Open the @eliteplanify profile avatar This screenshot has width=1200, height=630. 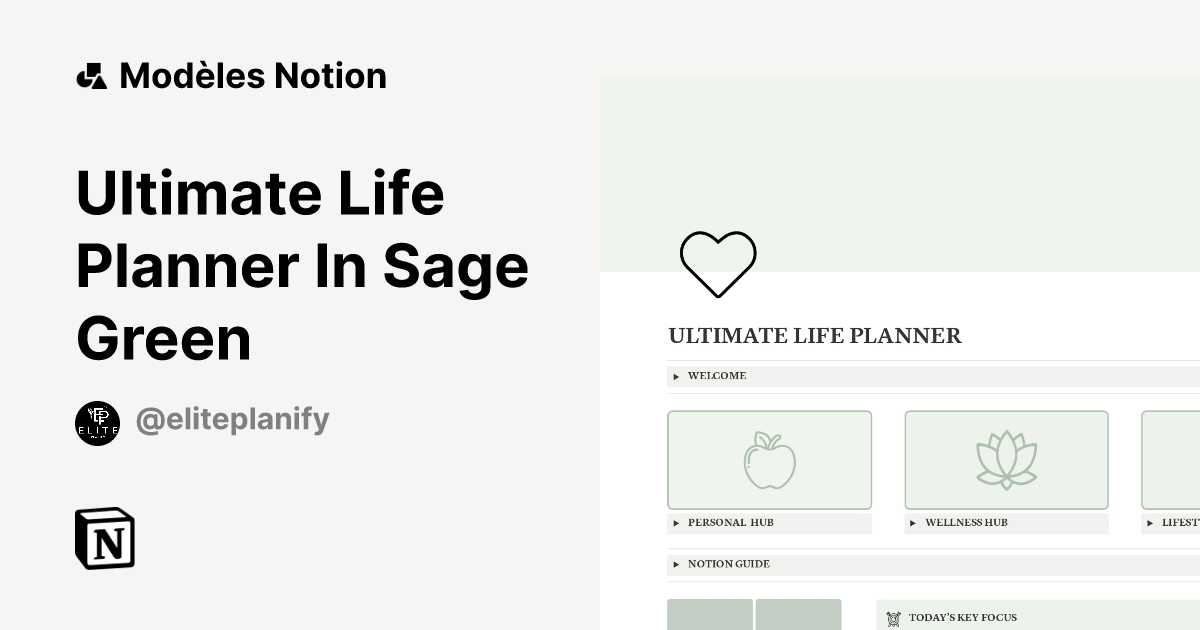97,421
